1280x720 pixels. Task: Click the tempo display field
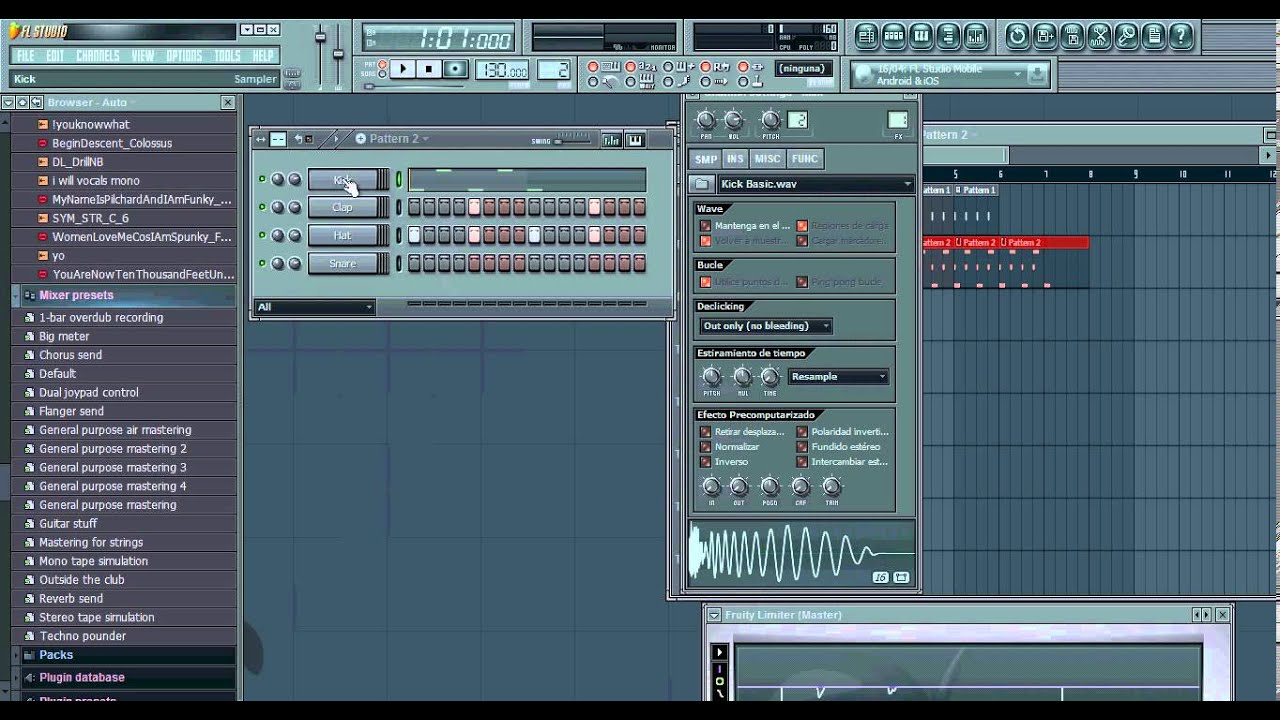502,70
